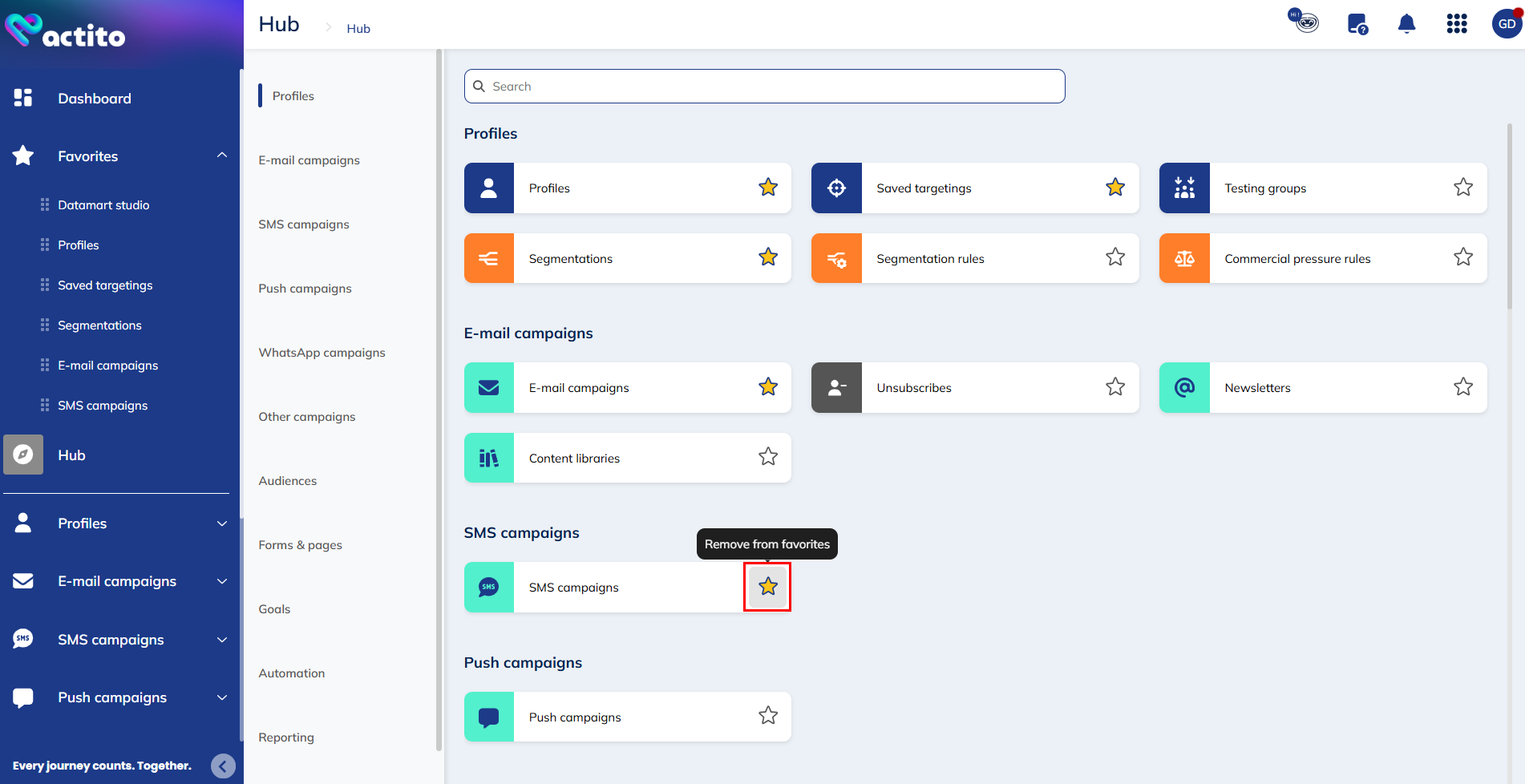Viewport: 1525px width, 784px height.
Task: Open the GD user avatar menu
Action: (1507, 24)
